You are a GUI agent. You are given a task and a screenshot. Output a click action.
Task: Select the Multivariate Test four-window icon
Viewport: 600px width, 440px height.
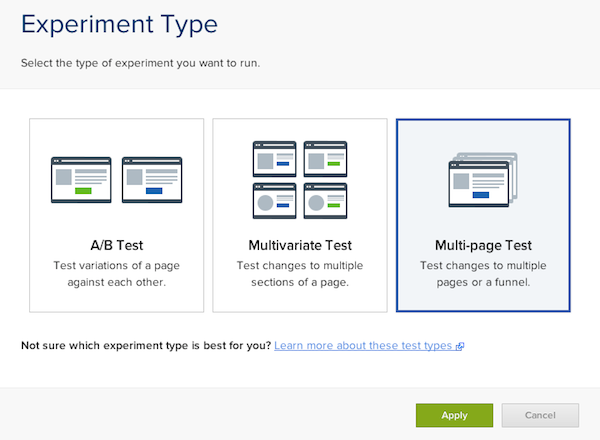300,180
